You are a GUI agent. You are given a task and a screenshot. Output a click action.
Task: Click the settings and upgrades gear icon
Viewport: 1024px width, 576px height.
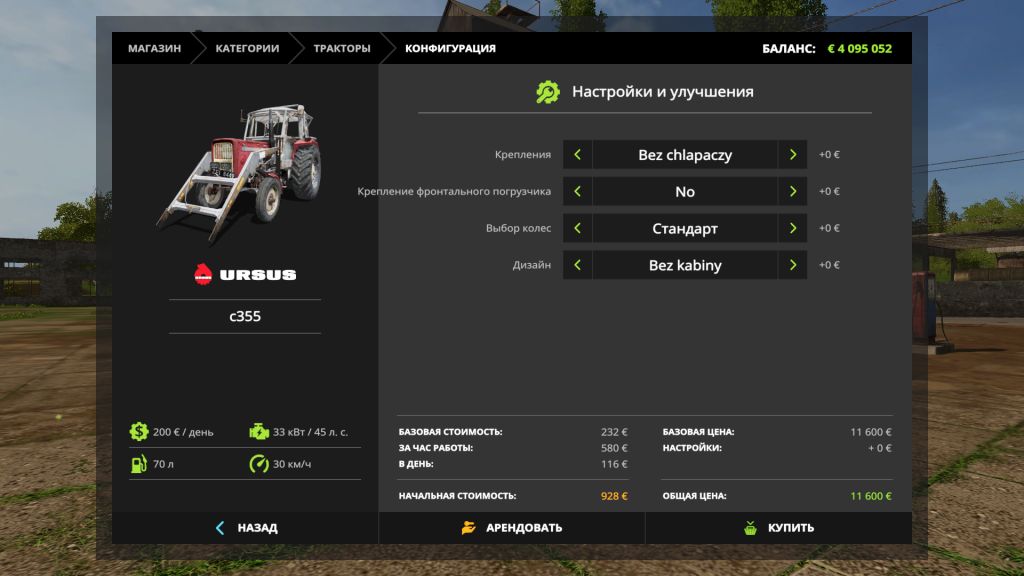[x=548, y=92]
